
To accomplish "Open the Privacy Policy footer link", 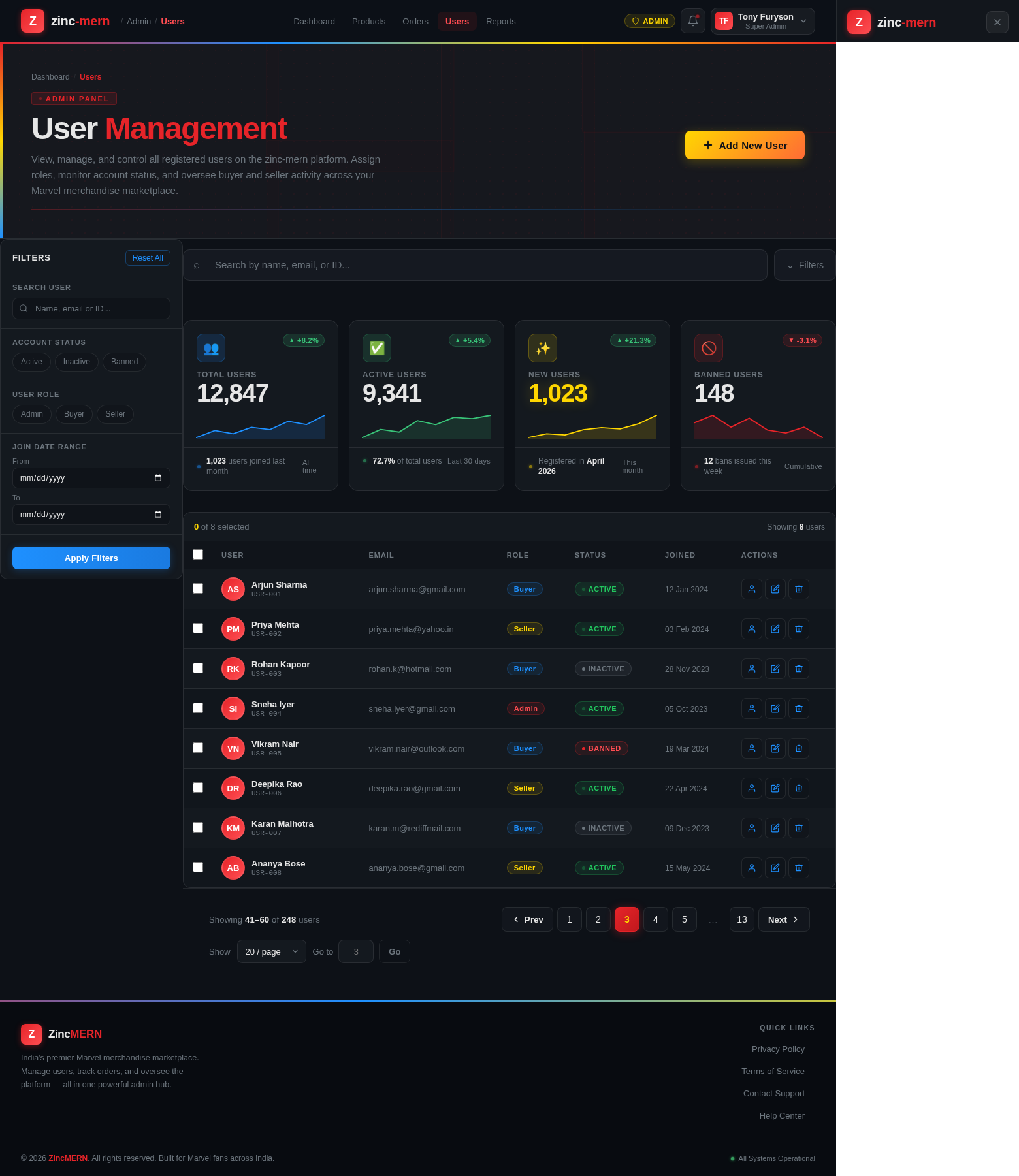I will point(778,1049).
